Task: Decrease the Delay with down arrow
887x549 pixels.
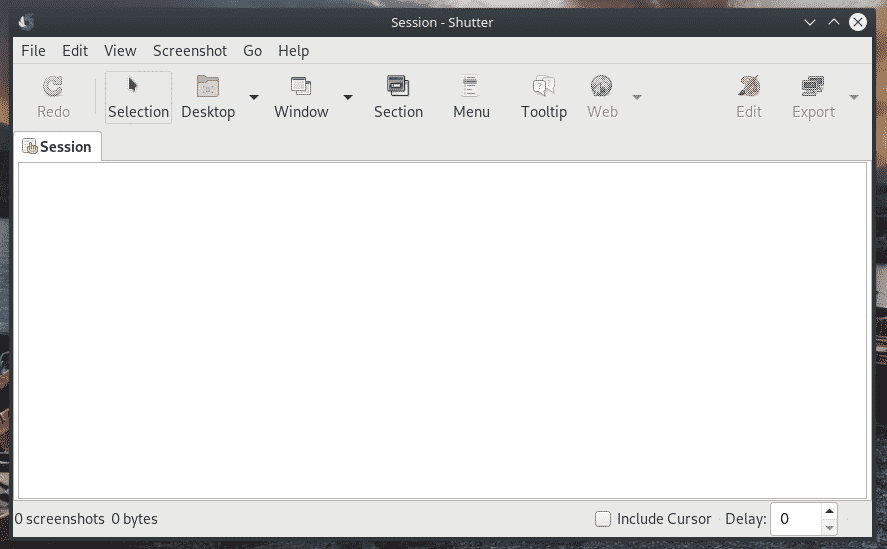Action: [x=829, y=527]
